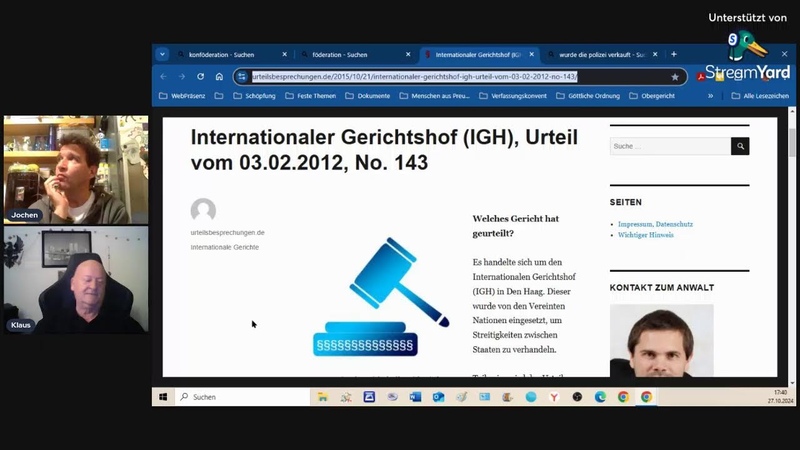Viewport: 800px width, 450px height.
Task: Switch to the föderation - Suchen tab
Action: click(x=340, y=55)
